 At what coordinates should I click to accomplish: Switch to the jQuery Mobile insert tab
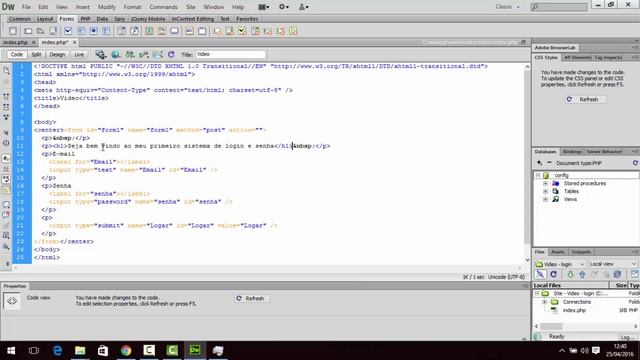tap(148, 19)
